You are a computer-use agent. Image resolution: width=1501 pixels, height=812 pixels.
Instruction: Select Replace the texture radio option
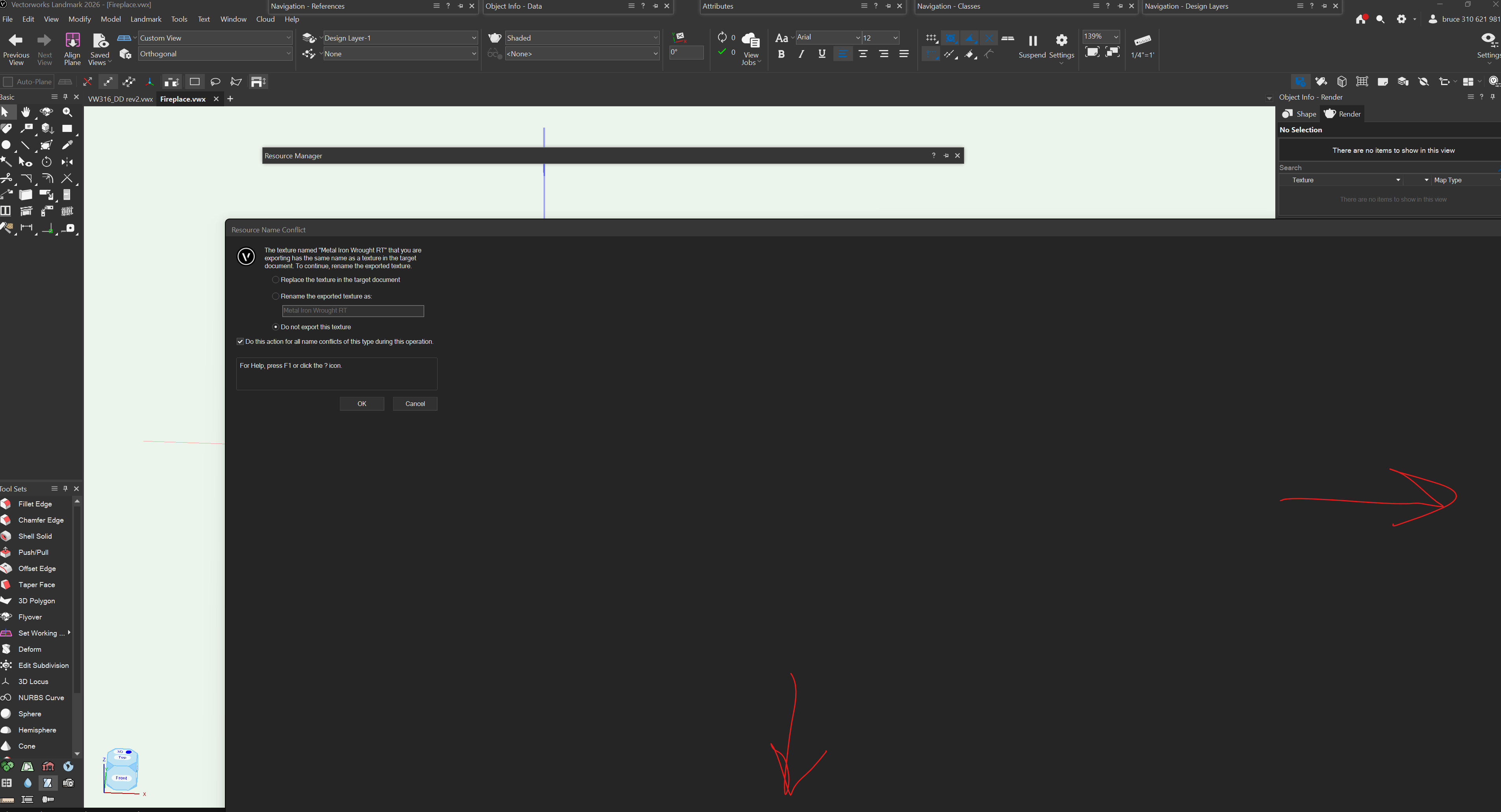tap(276, 280)
